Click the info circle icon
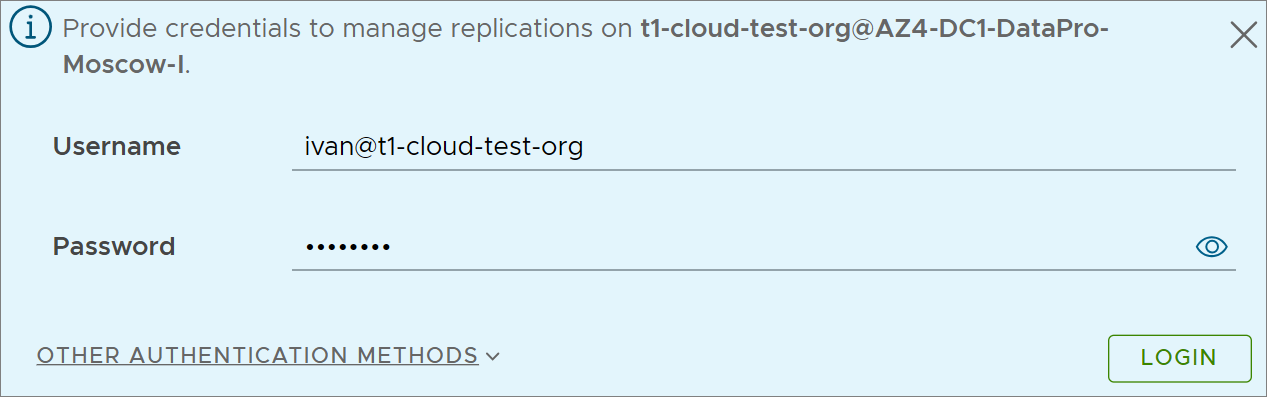1267x397 pixels. click(31, 28)
